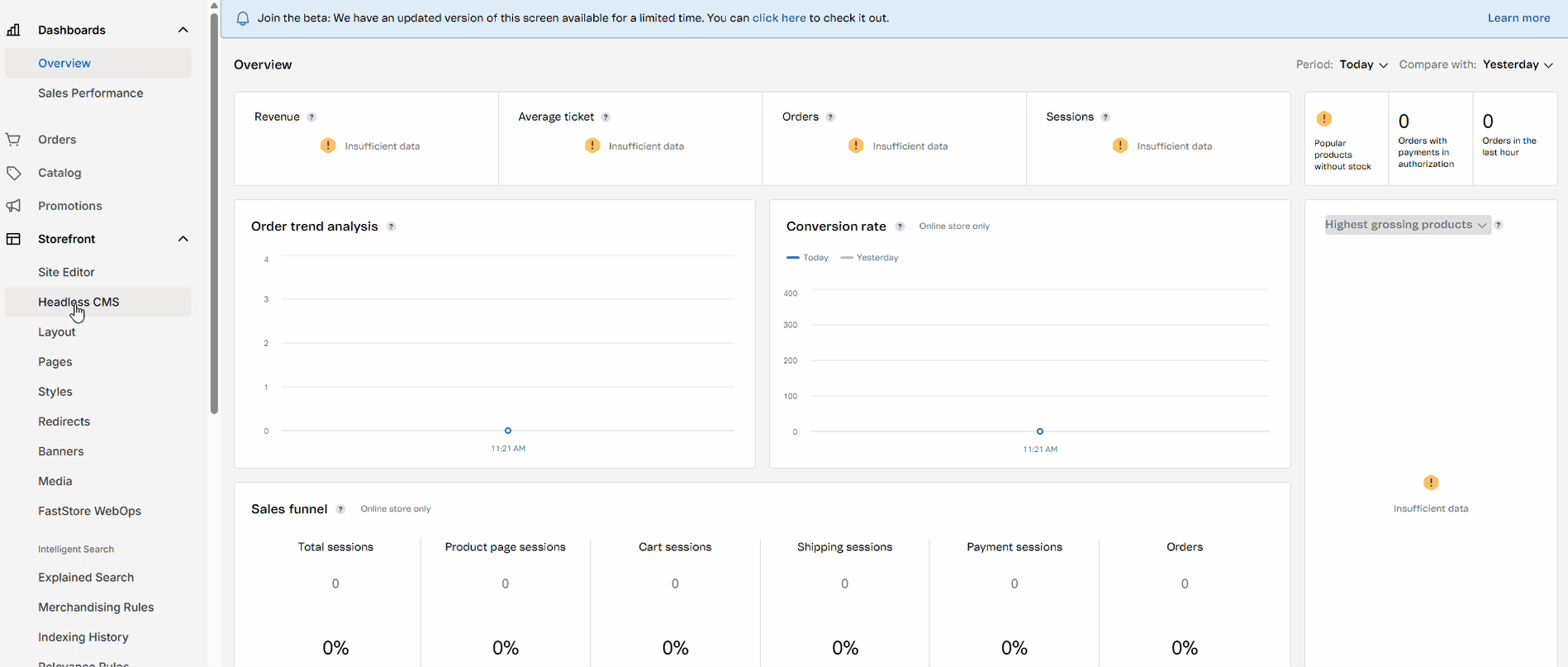Click the help icon beside Order trend analysis

click(392, 226)
